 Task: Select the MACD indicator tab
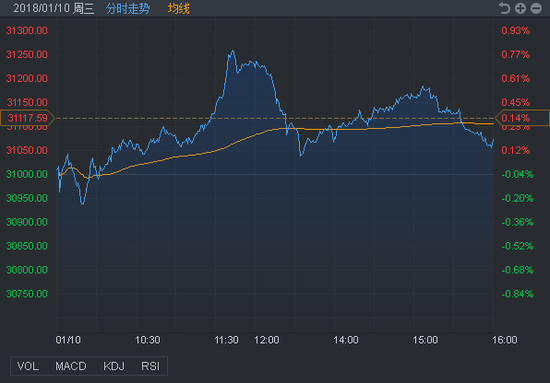(x=71, y=366)
